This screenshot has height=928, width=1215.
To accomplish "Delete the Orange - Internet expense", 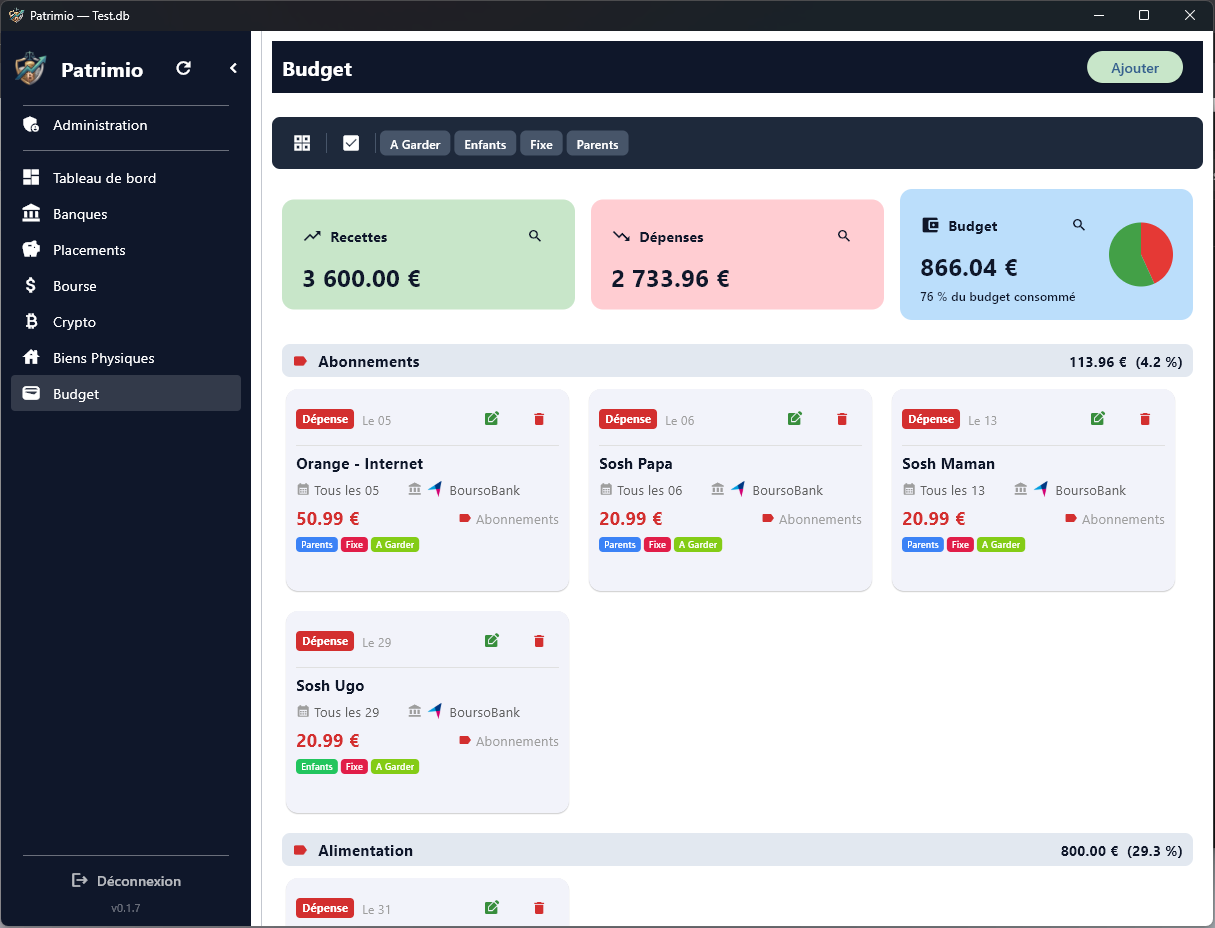I will pyautogui.click(x=539, y=419).
